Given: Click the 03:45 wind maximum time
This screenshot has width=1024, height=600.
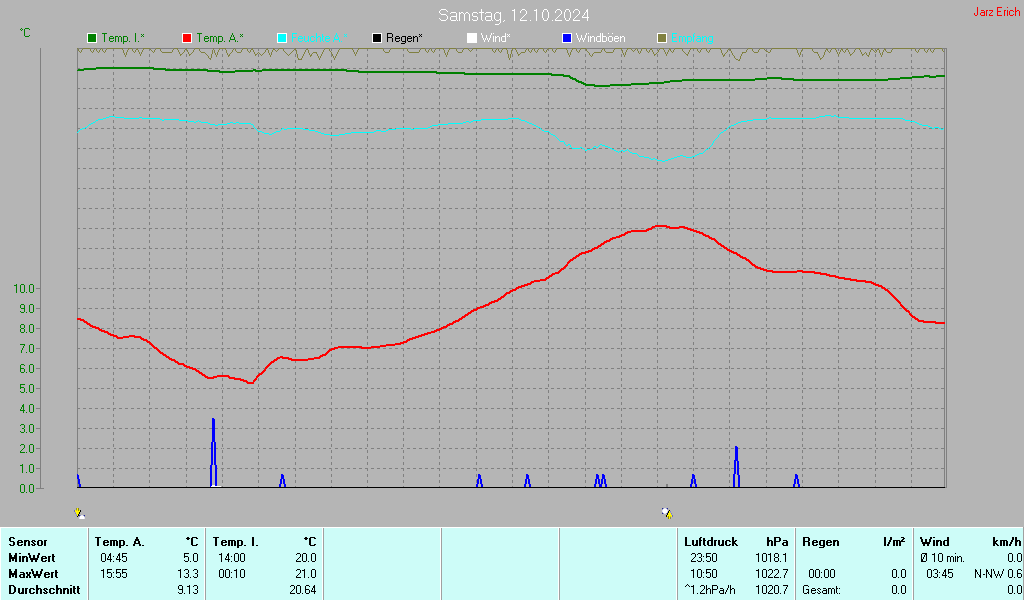Looking at the screenshot, I should (x=940, y=574).
